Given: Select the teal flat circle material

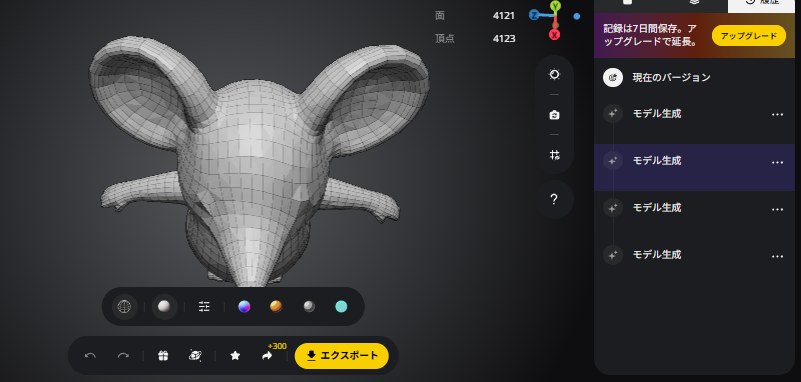Looking at the screenshot, I should 341,306.
